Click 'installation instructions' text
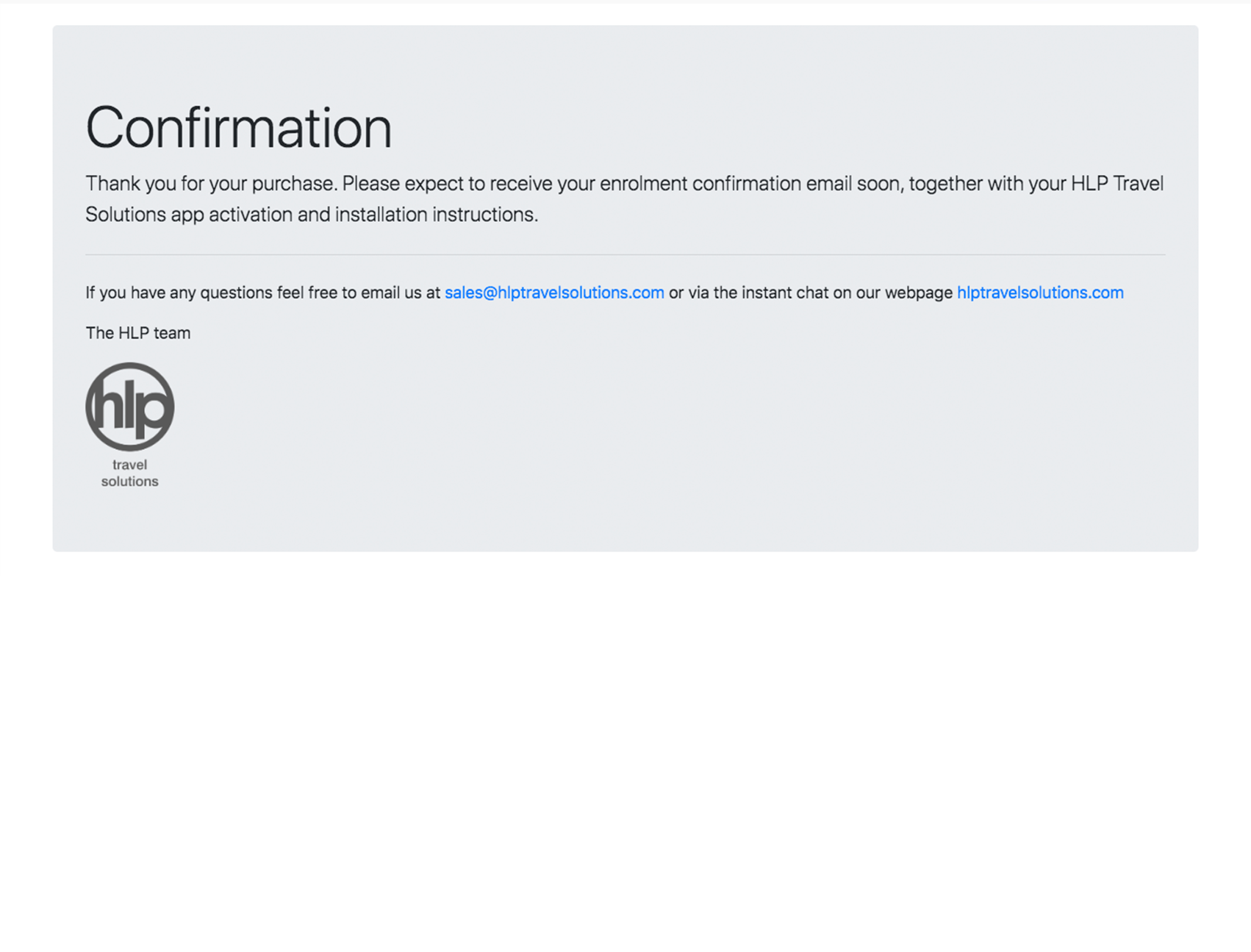 437,215
